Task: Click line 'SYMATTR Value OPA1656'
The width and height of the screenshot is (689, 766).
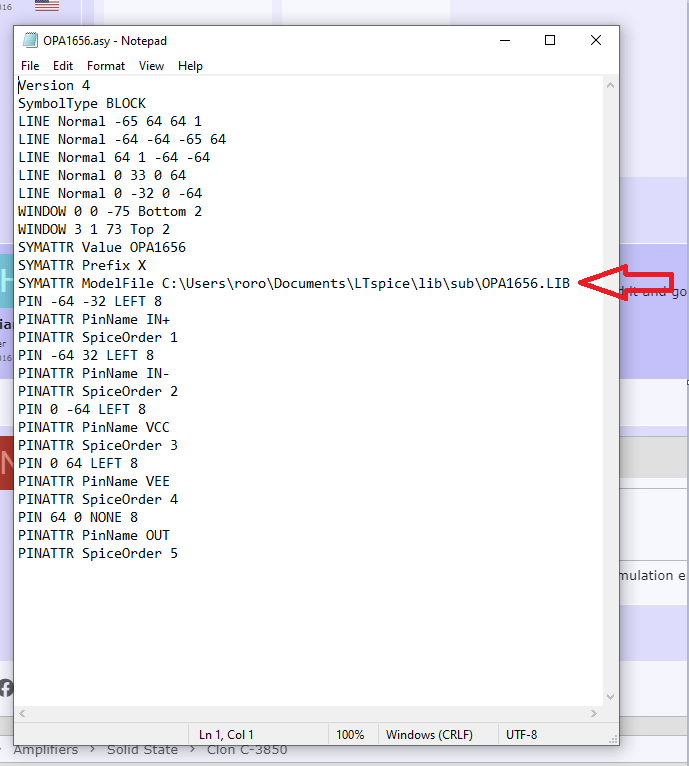Action: (x=102, y=247)
